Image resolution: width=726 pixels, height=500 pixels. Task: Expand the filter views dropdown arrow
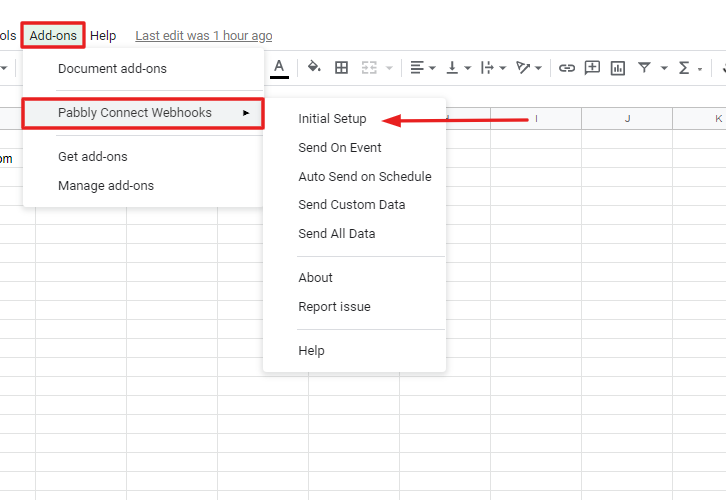tap(664, 69)
